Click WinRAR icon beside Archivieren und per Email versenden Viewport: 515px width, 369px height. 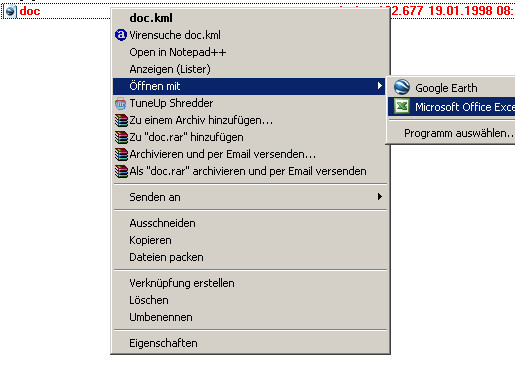point(121,154)
